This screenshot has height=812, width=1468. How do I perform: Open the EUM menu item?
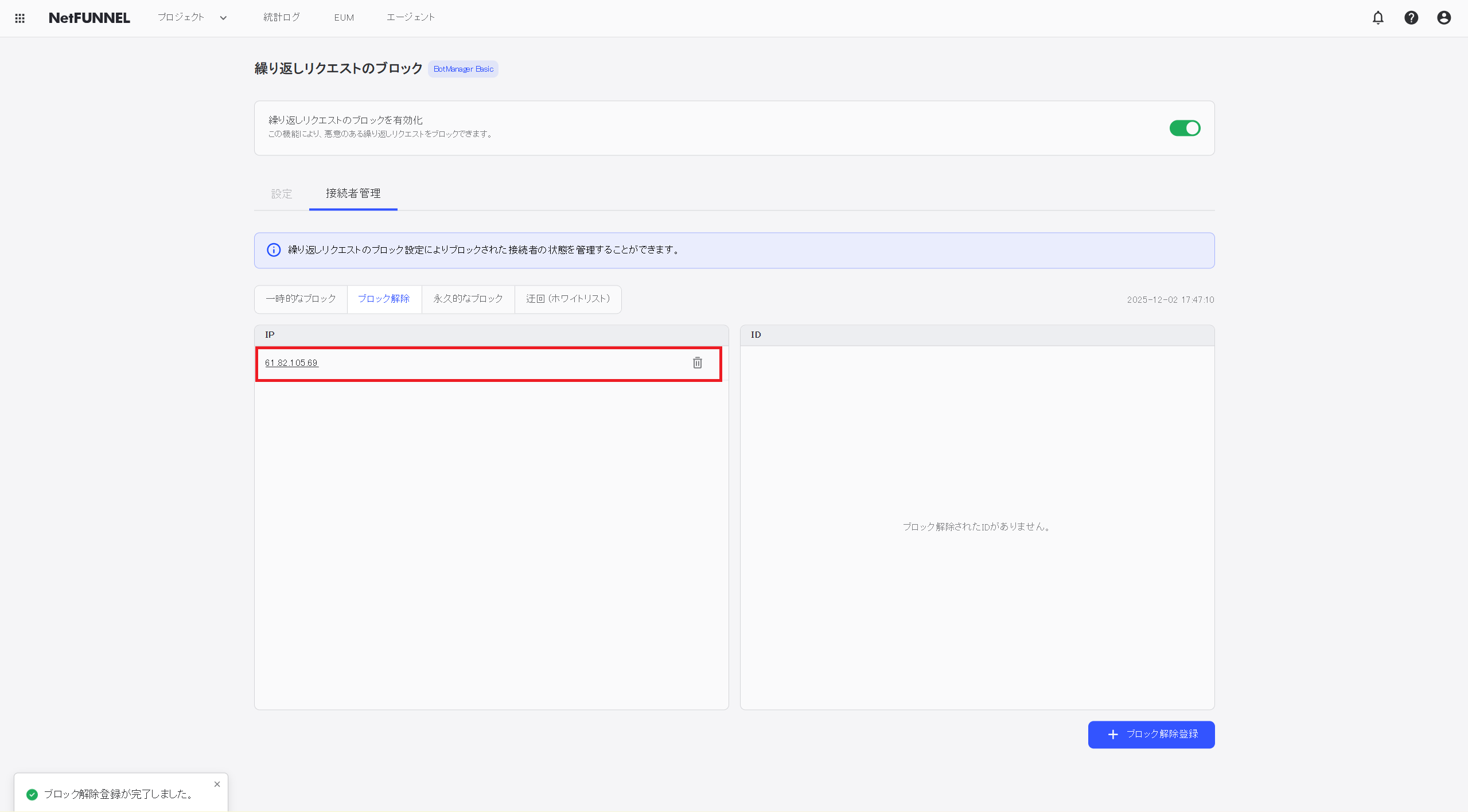pos(344,18)
